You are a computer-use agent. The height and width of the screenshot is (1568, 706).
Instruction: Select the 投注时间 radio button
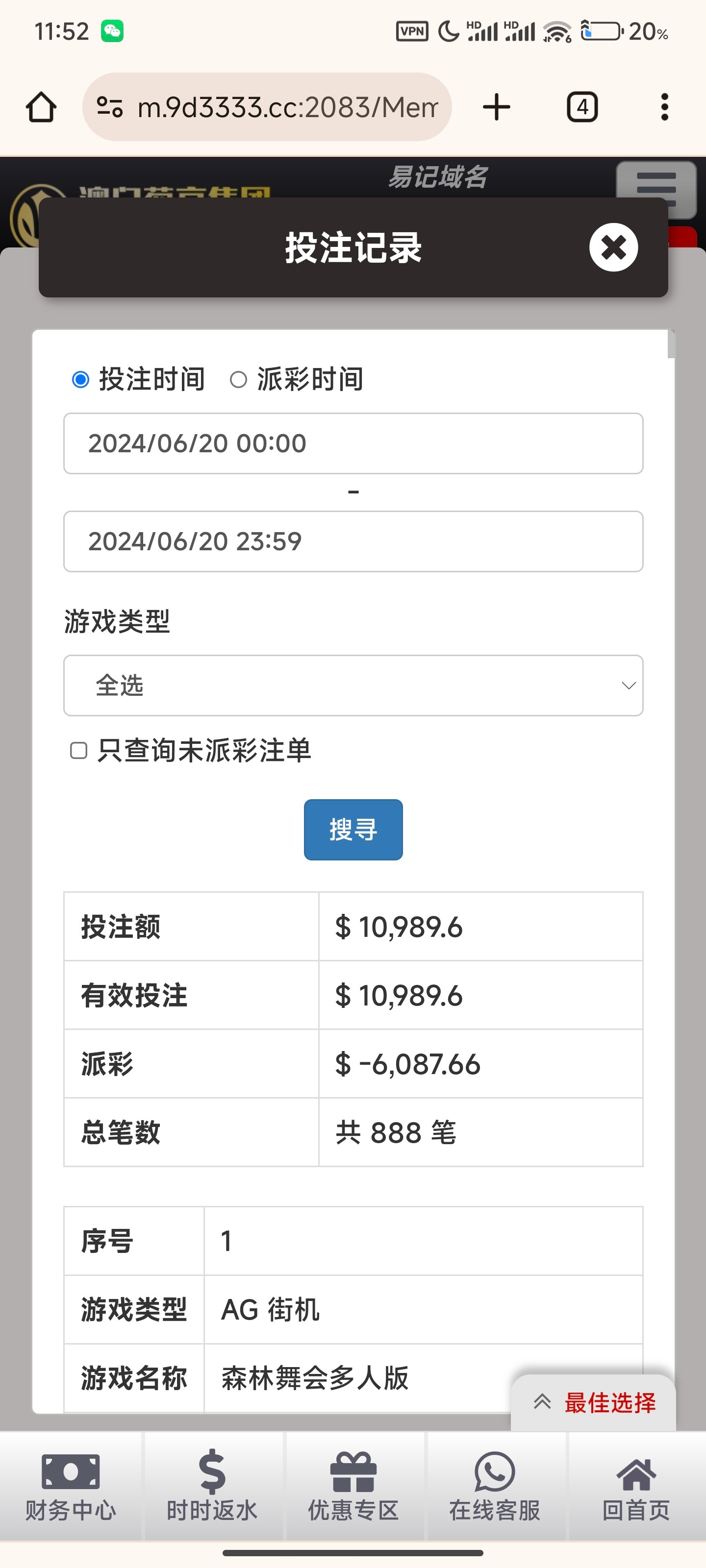(81, 380)
